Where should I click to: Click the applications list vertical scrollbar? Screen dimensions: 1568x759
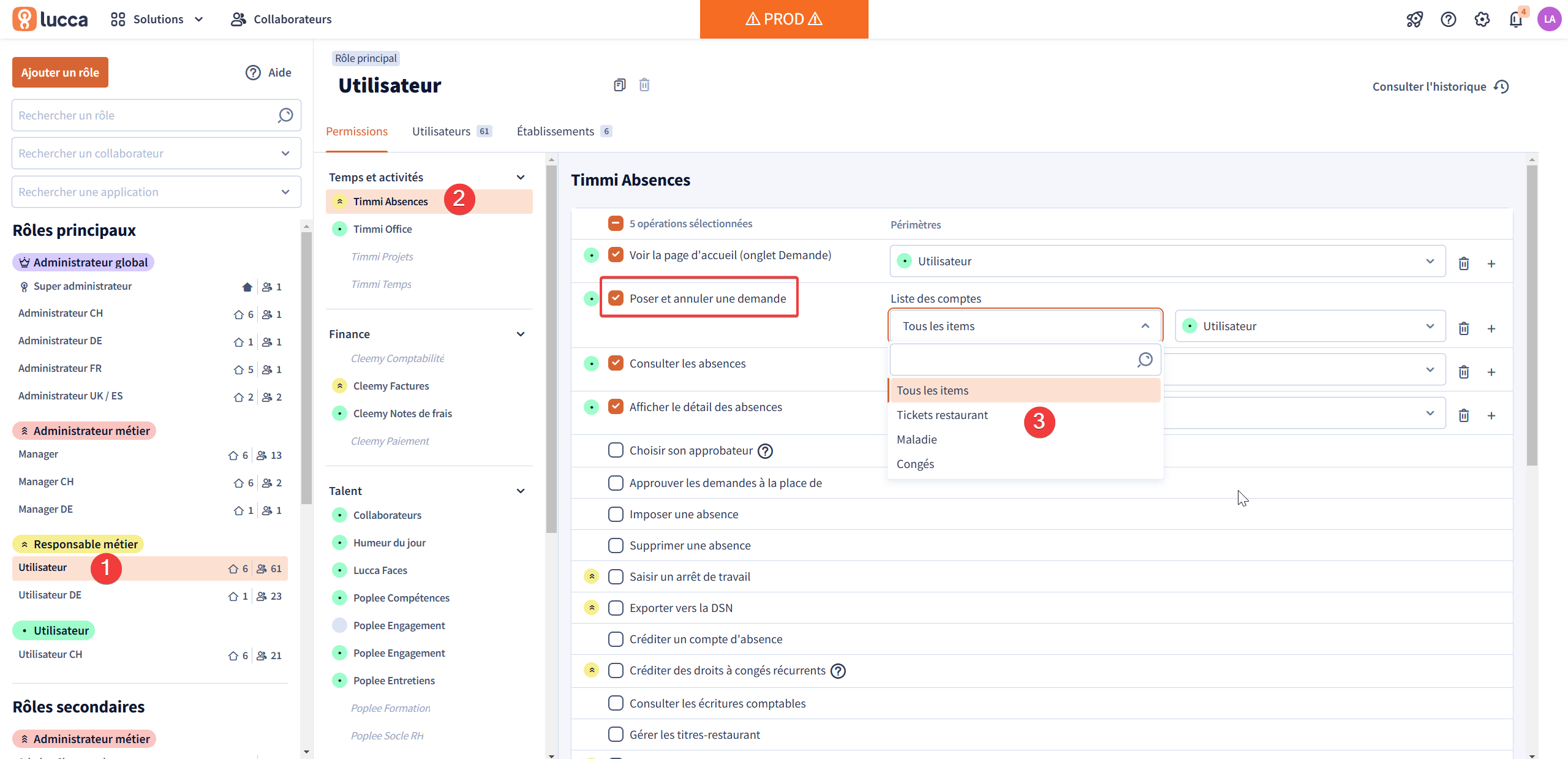pos(551,349)
